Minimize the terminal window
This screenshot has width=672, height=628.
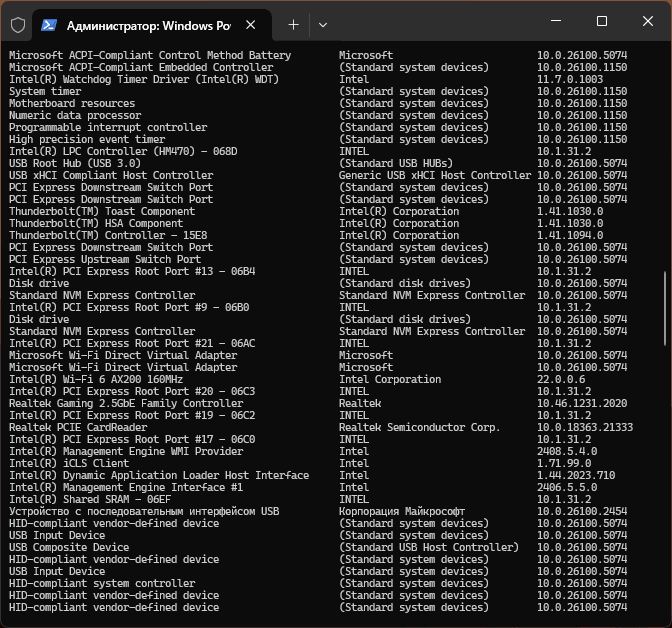click(556, 21)
